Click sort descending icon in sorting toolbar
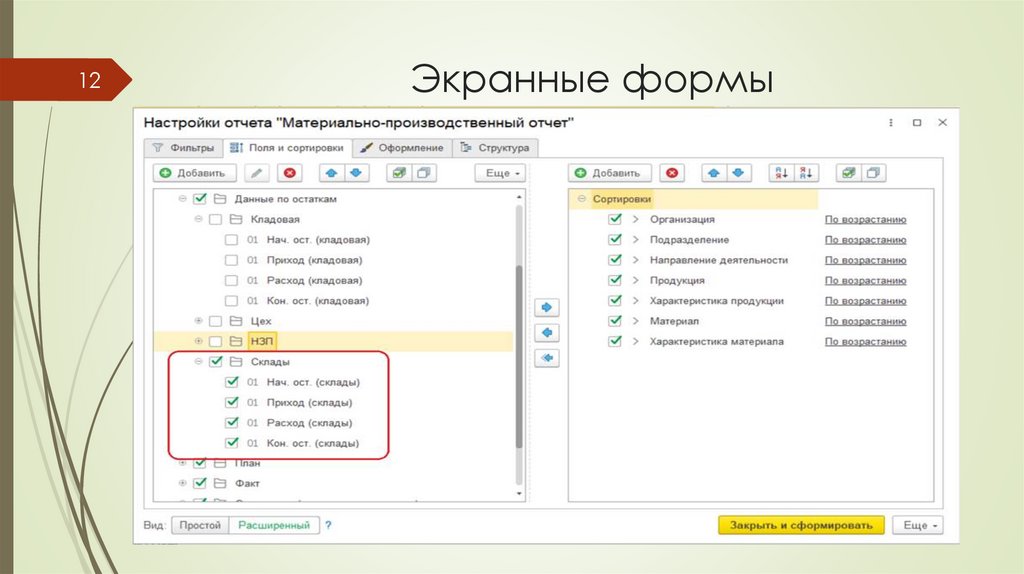This screenshot has width=1024, height=574. pyautogui.click(x=807, y=173)
